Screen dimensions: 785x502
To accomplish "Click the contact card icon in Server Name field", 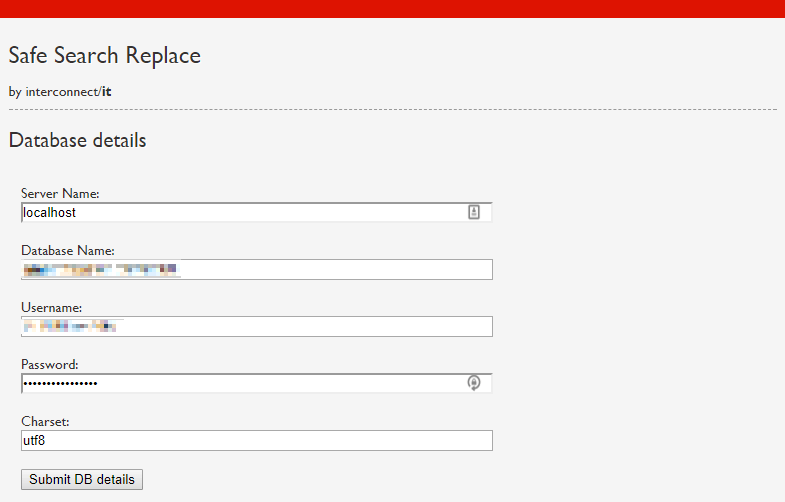I will [x=474, y=212].
